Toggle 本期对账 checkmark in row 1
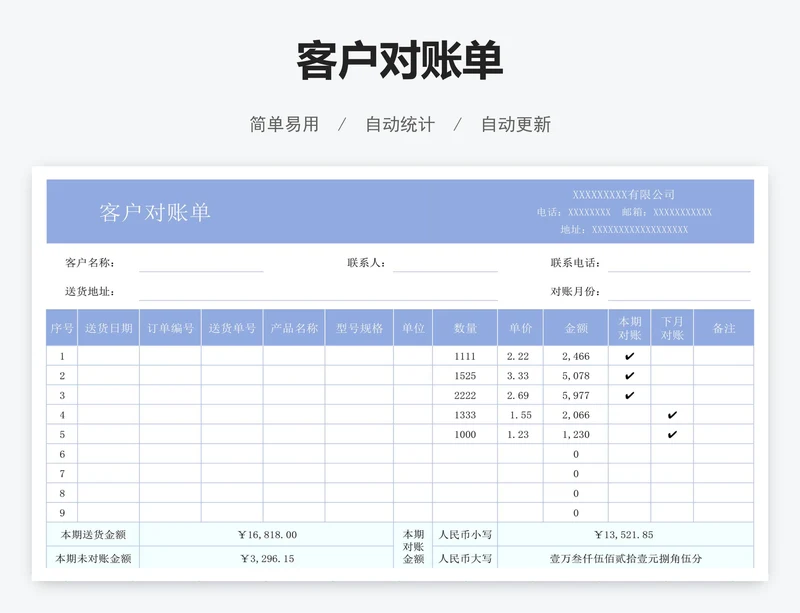 click(630, 356)
